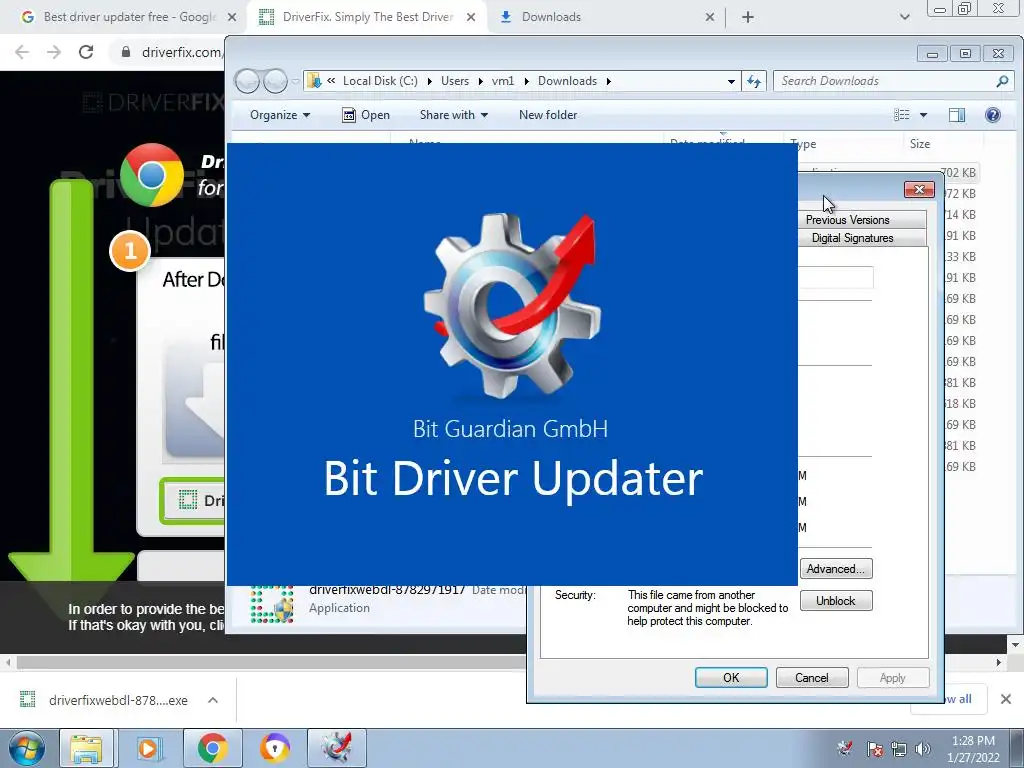
Task: Close the DriverFix tab in Chrome
Action: (x=471, y=17)
